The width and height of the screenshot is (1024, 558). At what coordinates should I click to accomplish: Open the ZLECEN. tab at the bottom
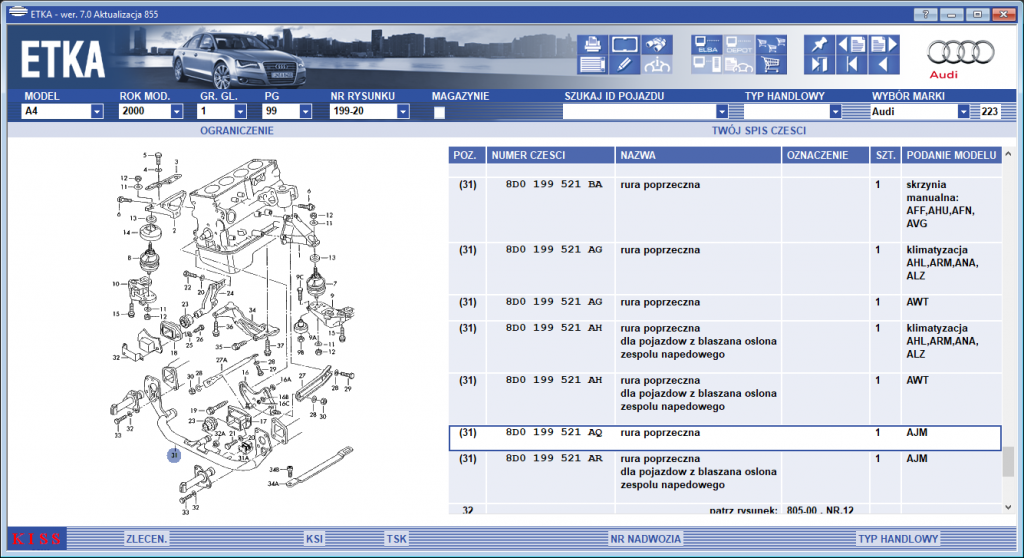(147, 539)
